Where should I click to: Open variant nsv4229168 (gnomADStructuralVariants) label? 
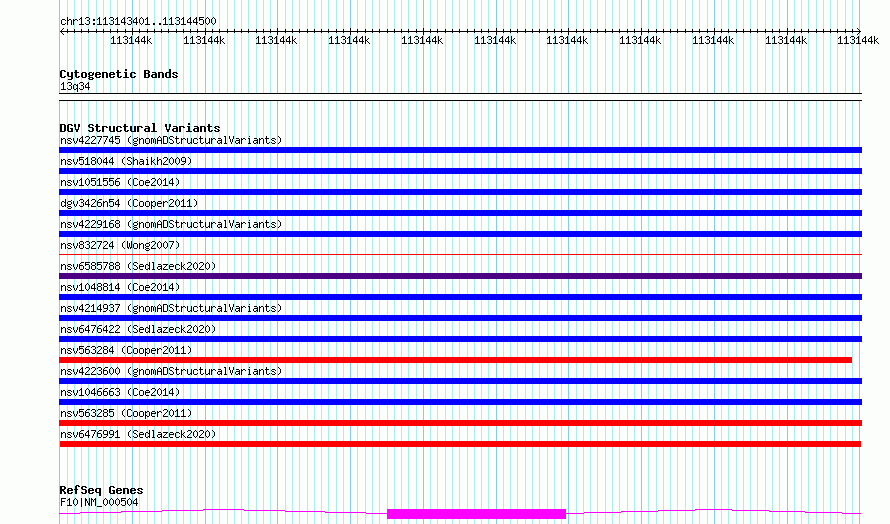171,224
